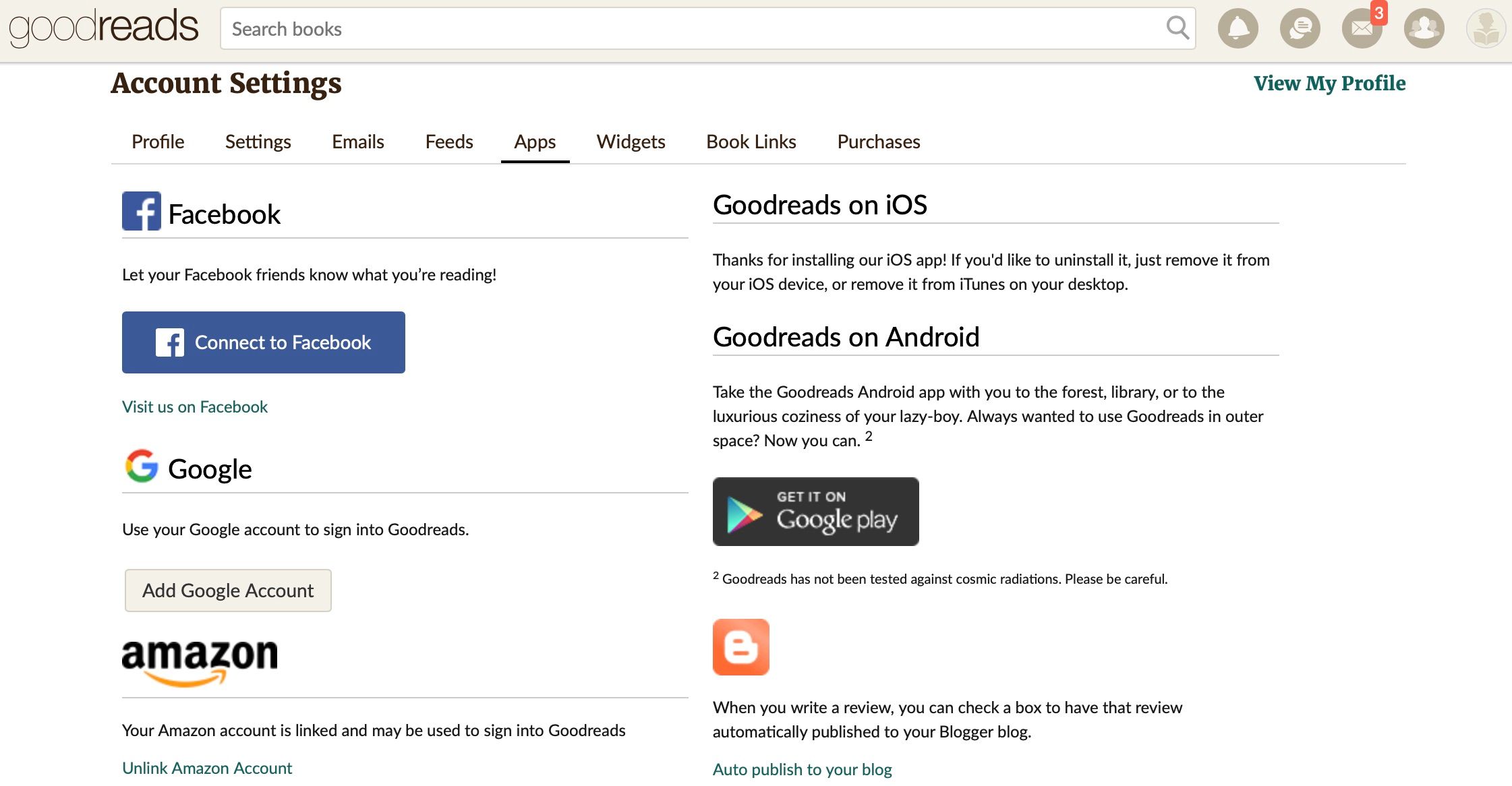Check messages via the envelope icon
The height and width of the screenshot is (786, 1512).
(1361, 28)
